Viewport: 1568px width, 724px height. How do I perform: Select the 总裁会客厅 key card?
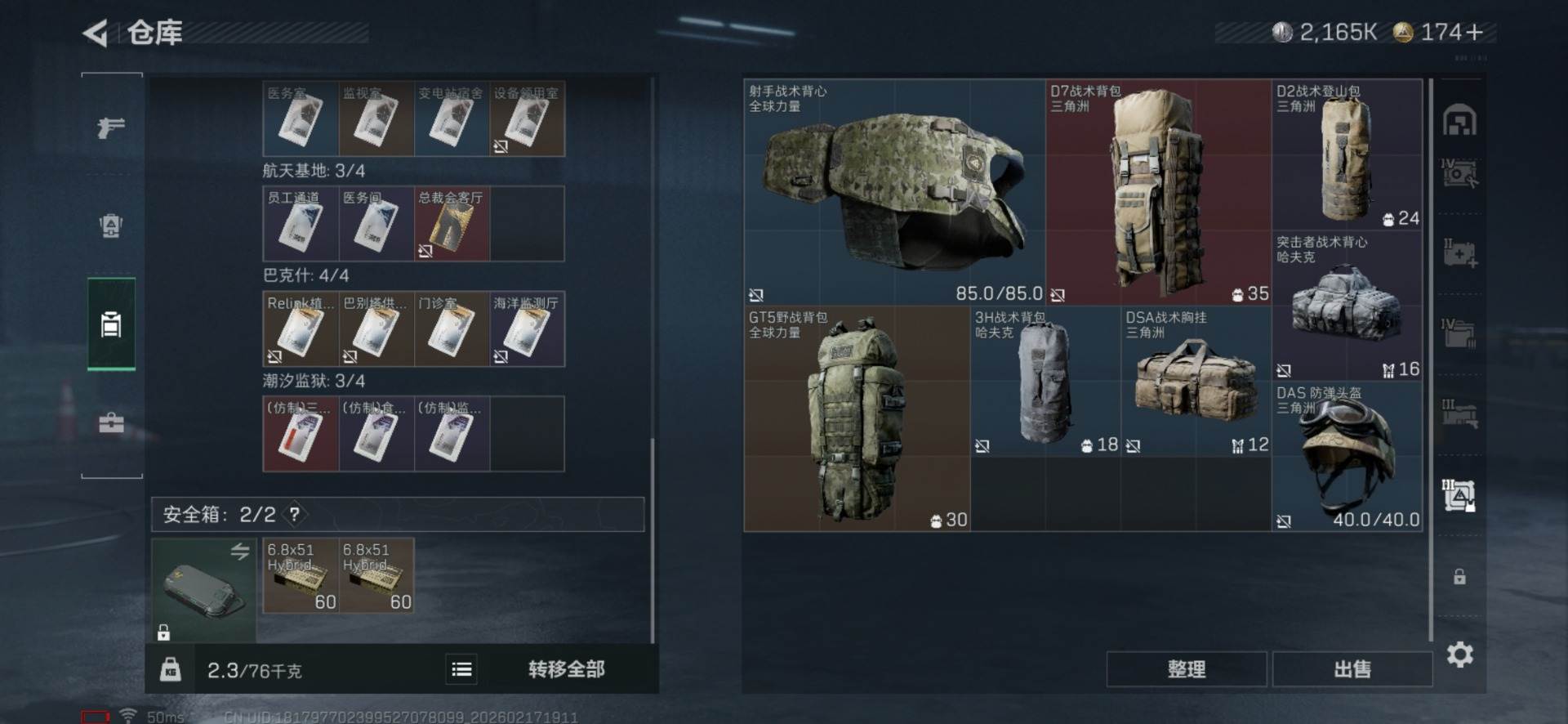[452, 224]
